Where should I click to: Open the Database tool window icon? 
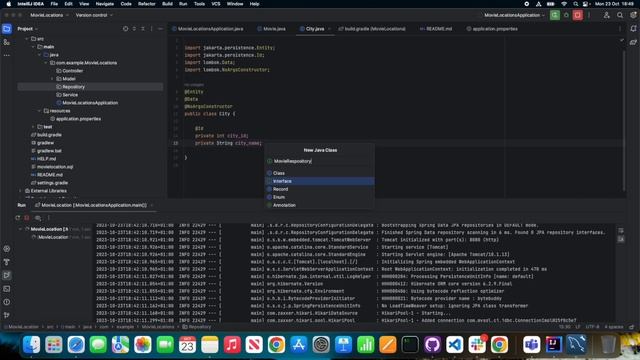click(x=633, y=42)
